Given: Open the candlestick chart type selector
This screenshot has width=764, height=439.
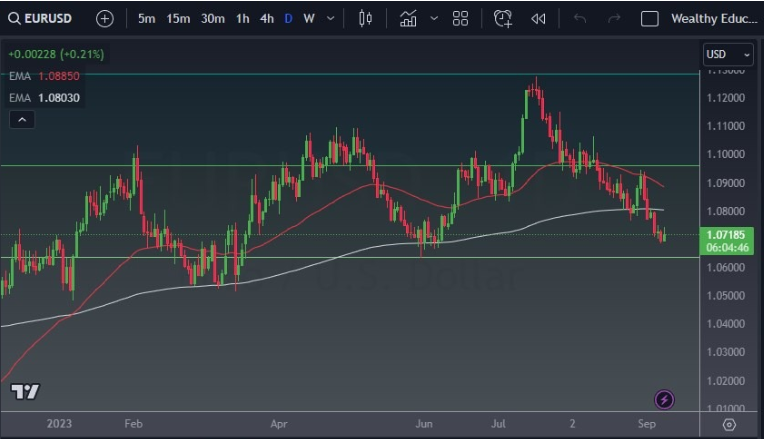Looking at the screenshot, I should pos(365,18).
